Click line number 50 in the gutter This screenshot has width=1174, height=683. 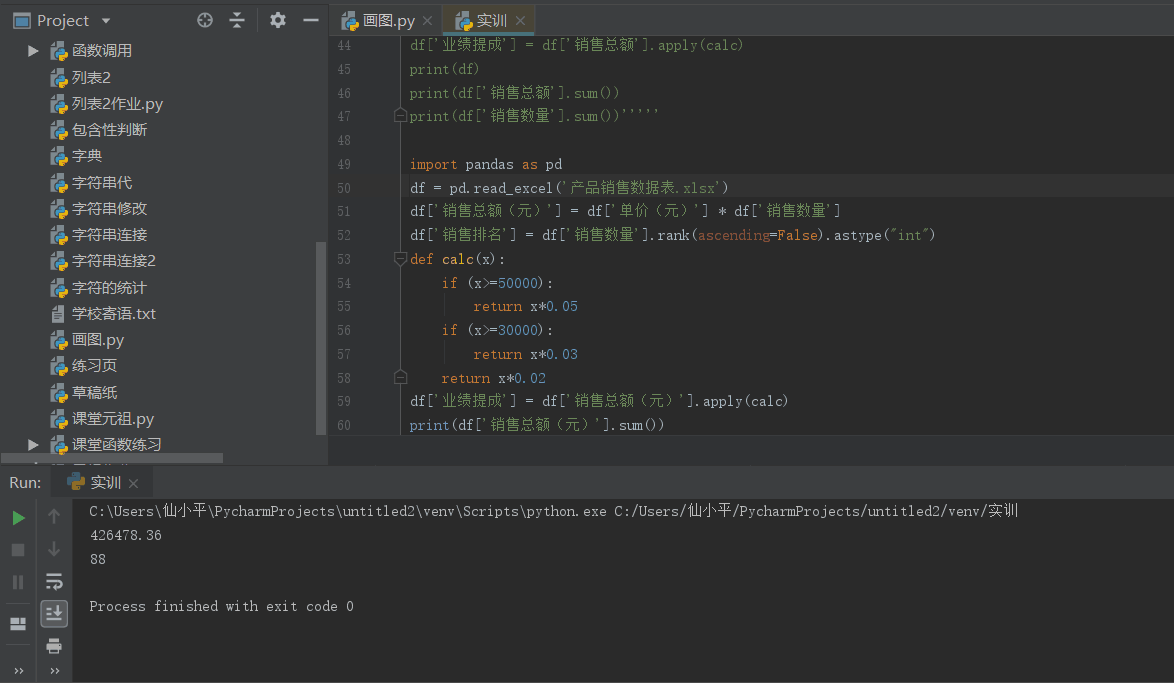[x=344, y=188]
